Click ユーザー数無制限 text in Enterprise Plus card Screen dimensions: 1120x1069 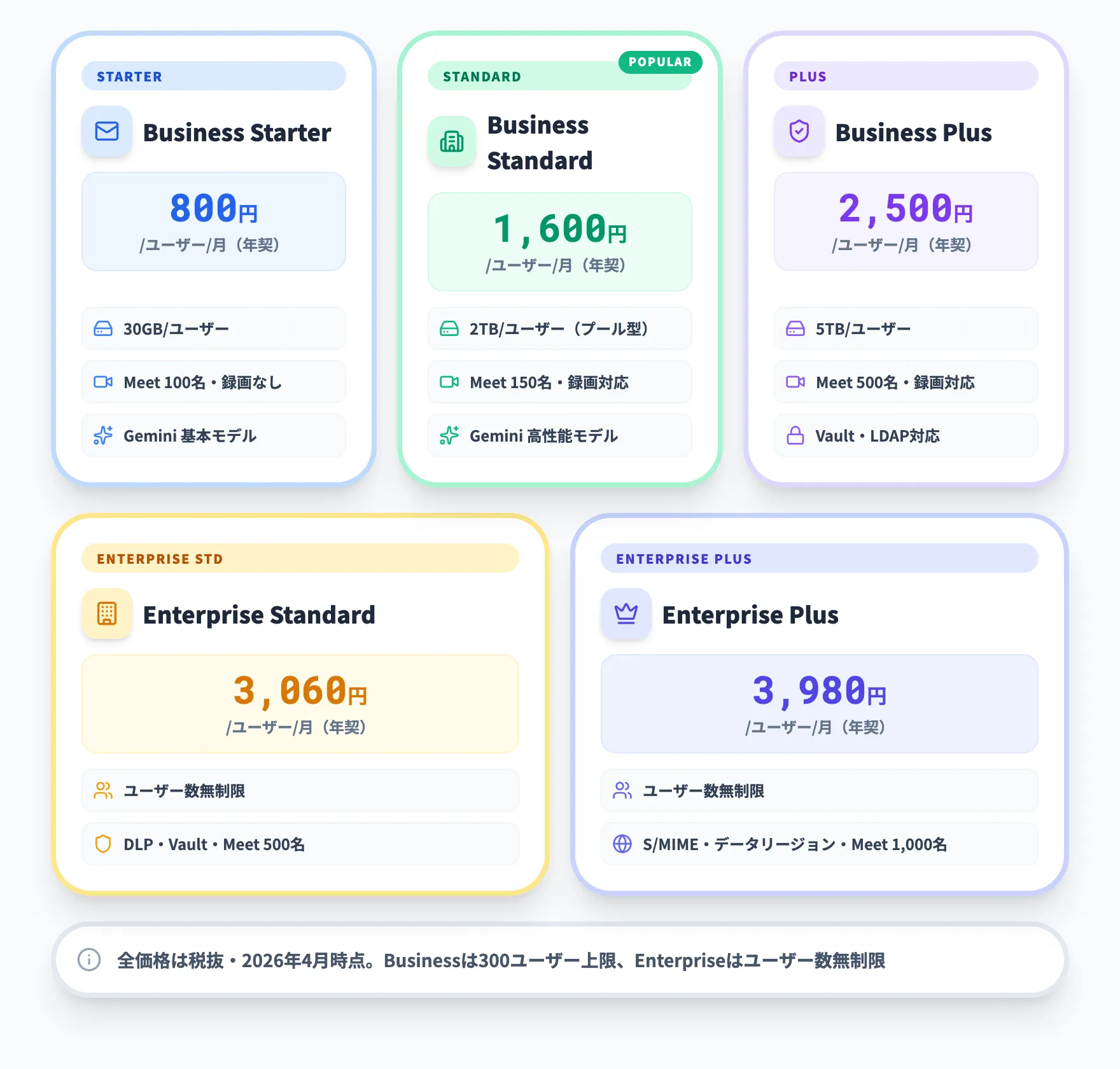tap(704, 791)
